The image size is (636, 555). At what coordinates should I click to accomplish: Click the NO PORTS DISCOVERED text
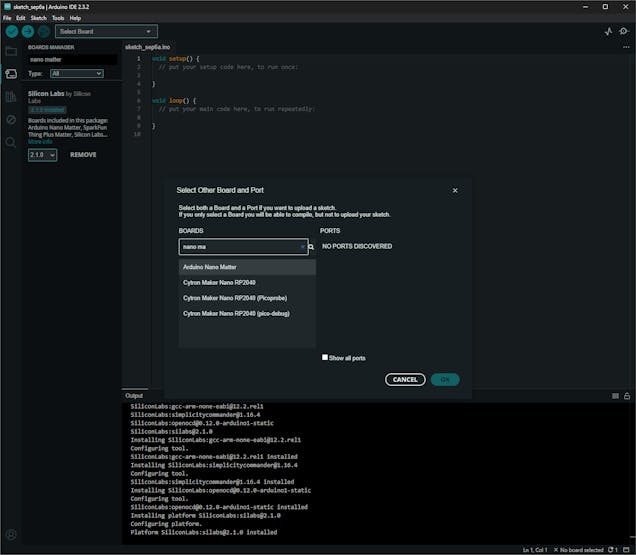pos(357,246)
